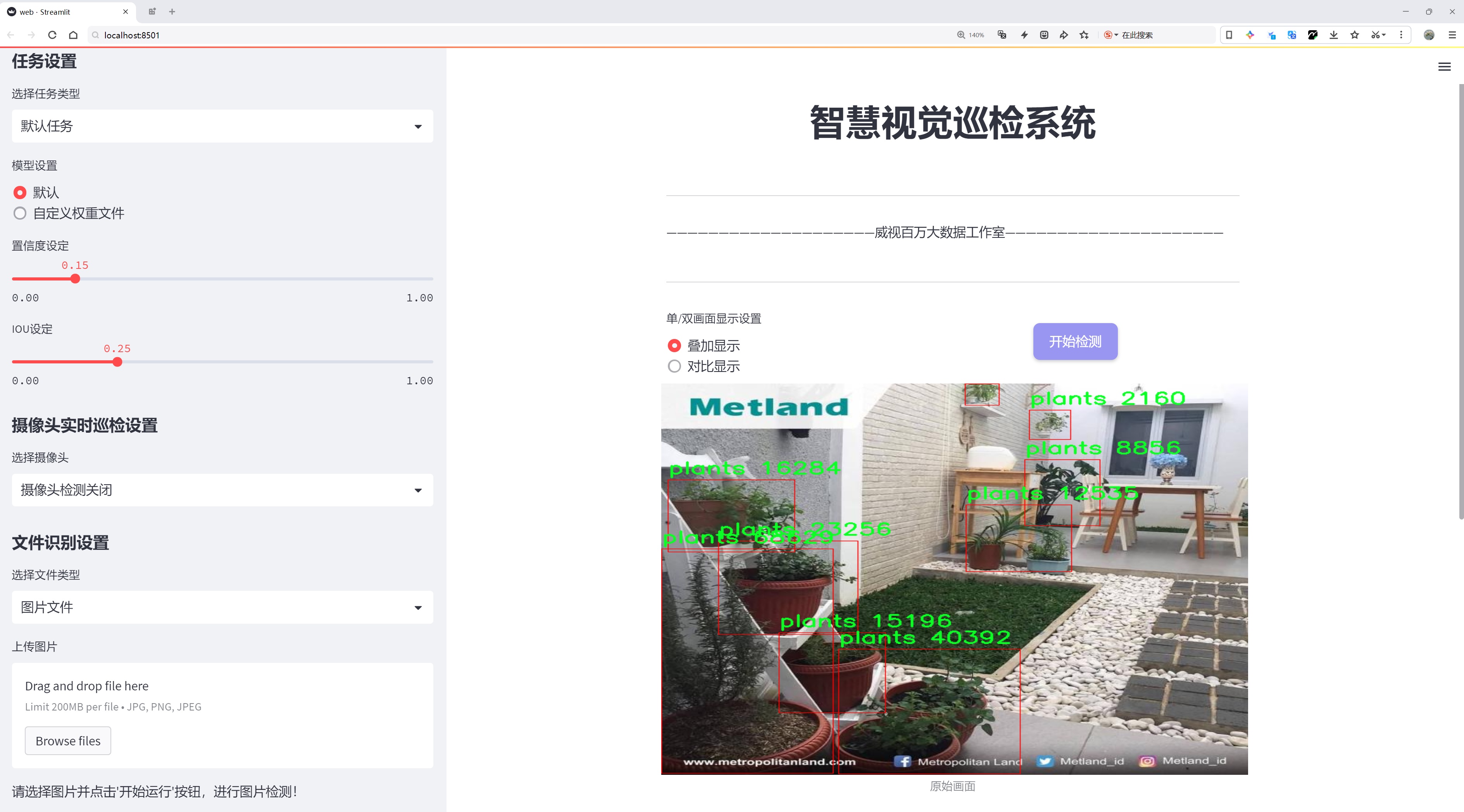Viewport: 1464px width, 812px height.
Task: Click the IOU slider handle at 0.25
Action: (x=117, y=362)
